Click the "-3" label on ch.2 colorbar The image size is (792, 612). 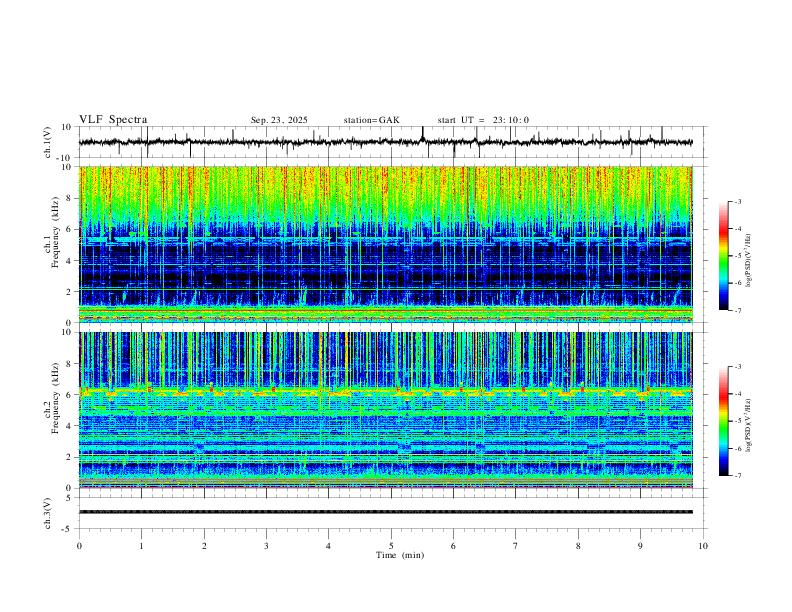pos(738,367)
